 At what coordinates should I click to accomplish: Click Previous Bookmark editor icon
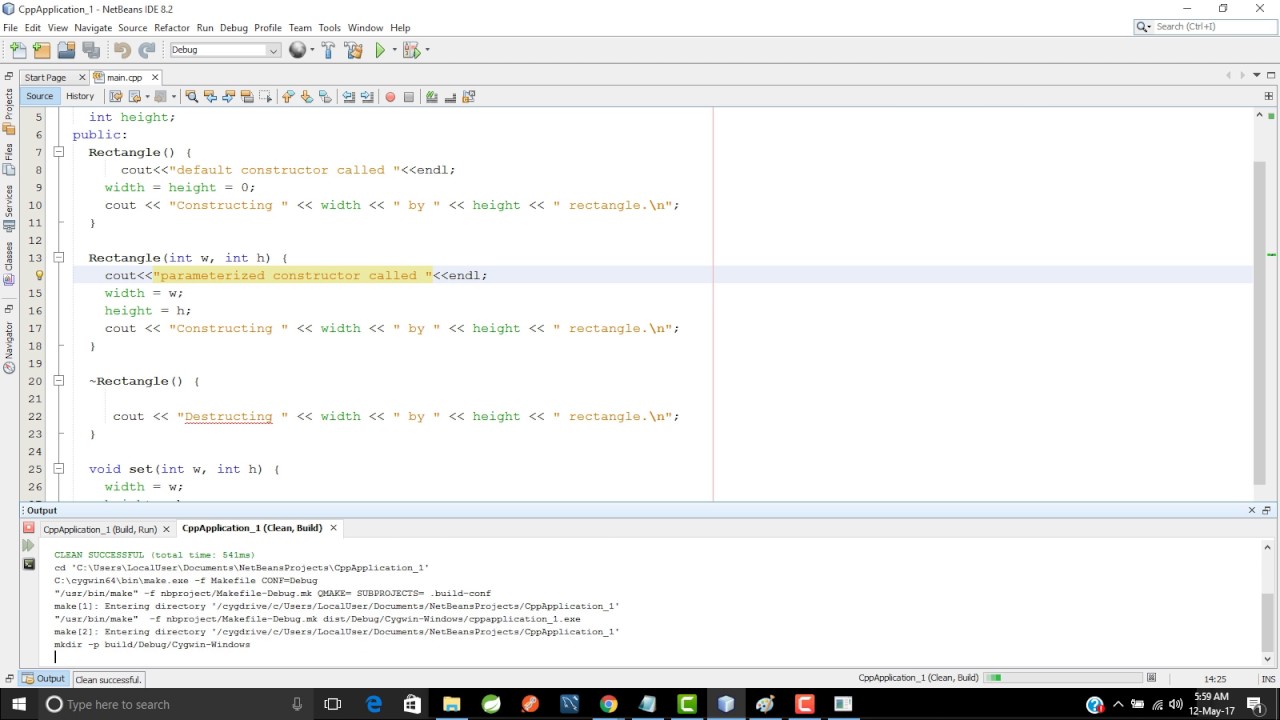point(288,97)
